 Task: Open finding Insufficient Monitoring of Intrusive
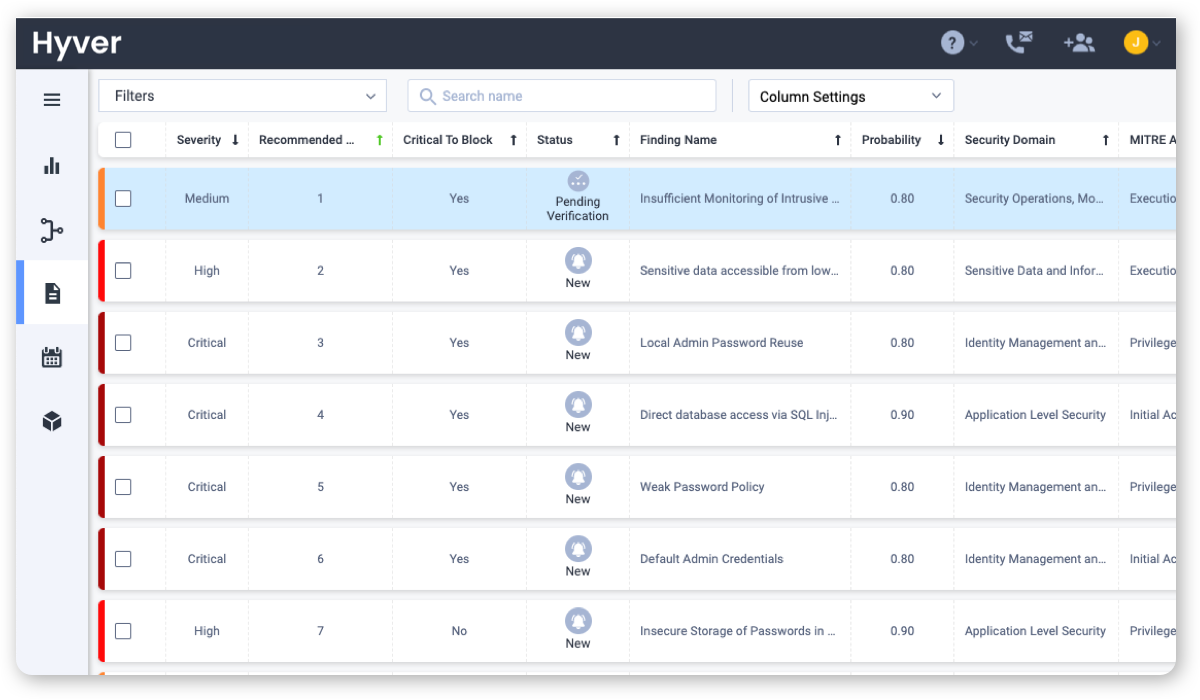739,199
